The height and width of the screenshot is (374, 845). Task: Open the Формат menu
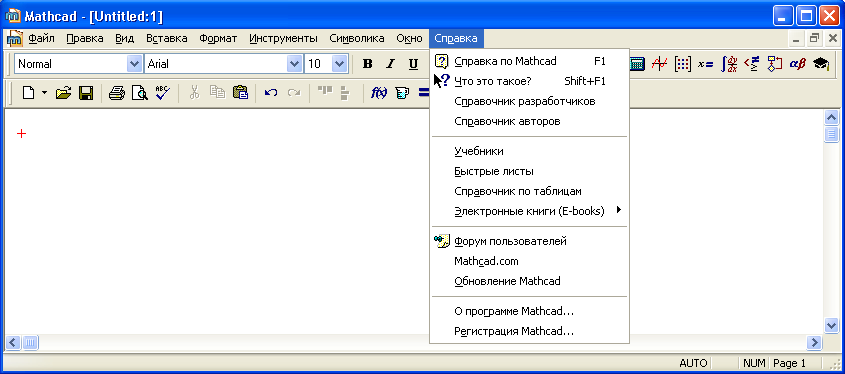[x=218, y=38]
